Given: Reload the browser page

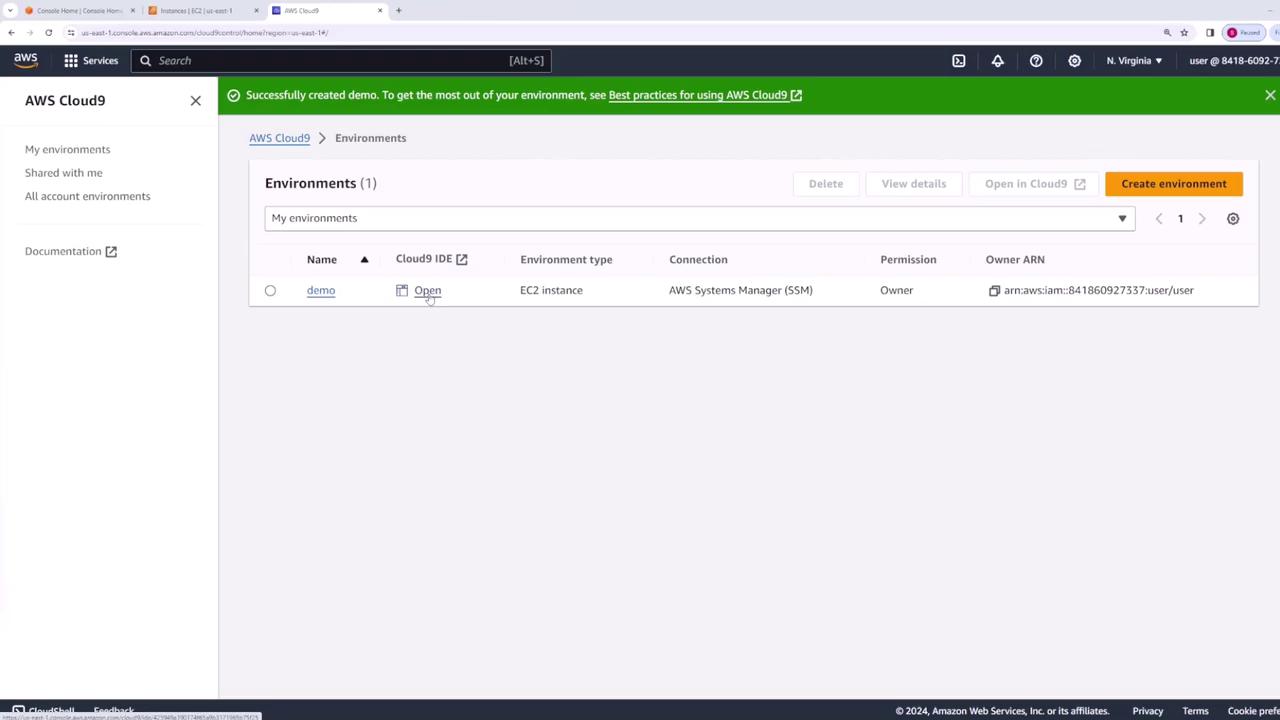Looking at the screenshot, I should [48, 33].
